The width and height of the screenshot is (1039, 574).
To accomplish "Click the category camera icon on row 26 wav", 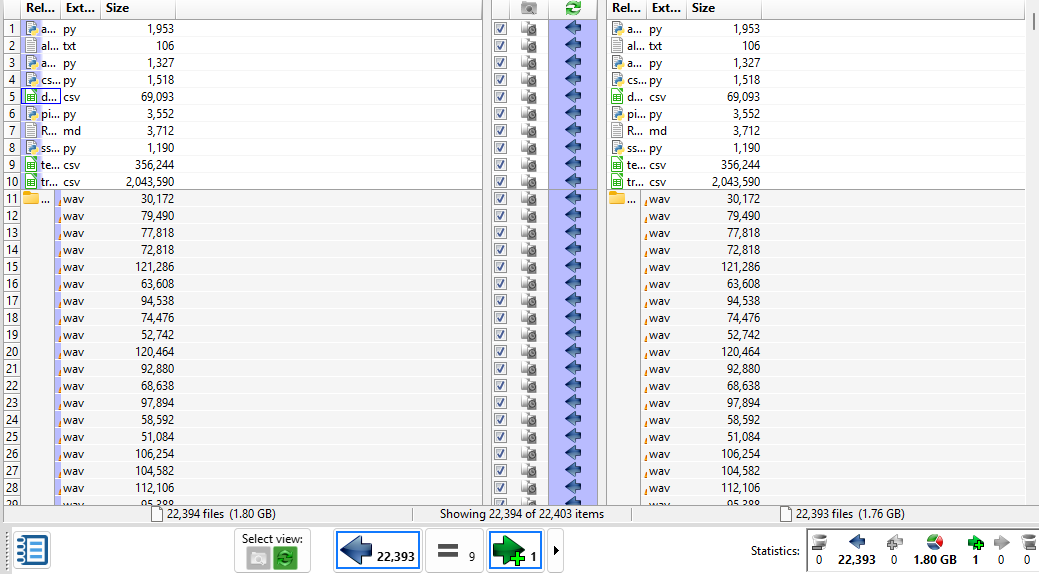I will pos(529,454).
